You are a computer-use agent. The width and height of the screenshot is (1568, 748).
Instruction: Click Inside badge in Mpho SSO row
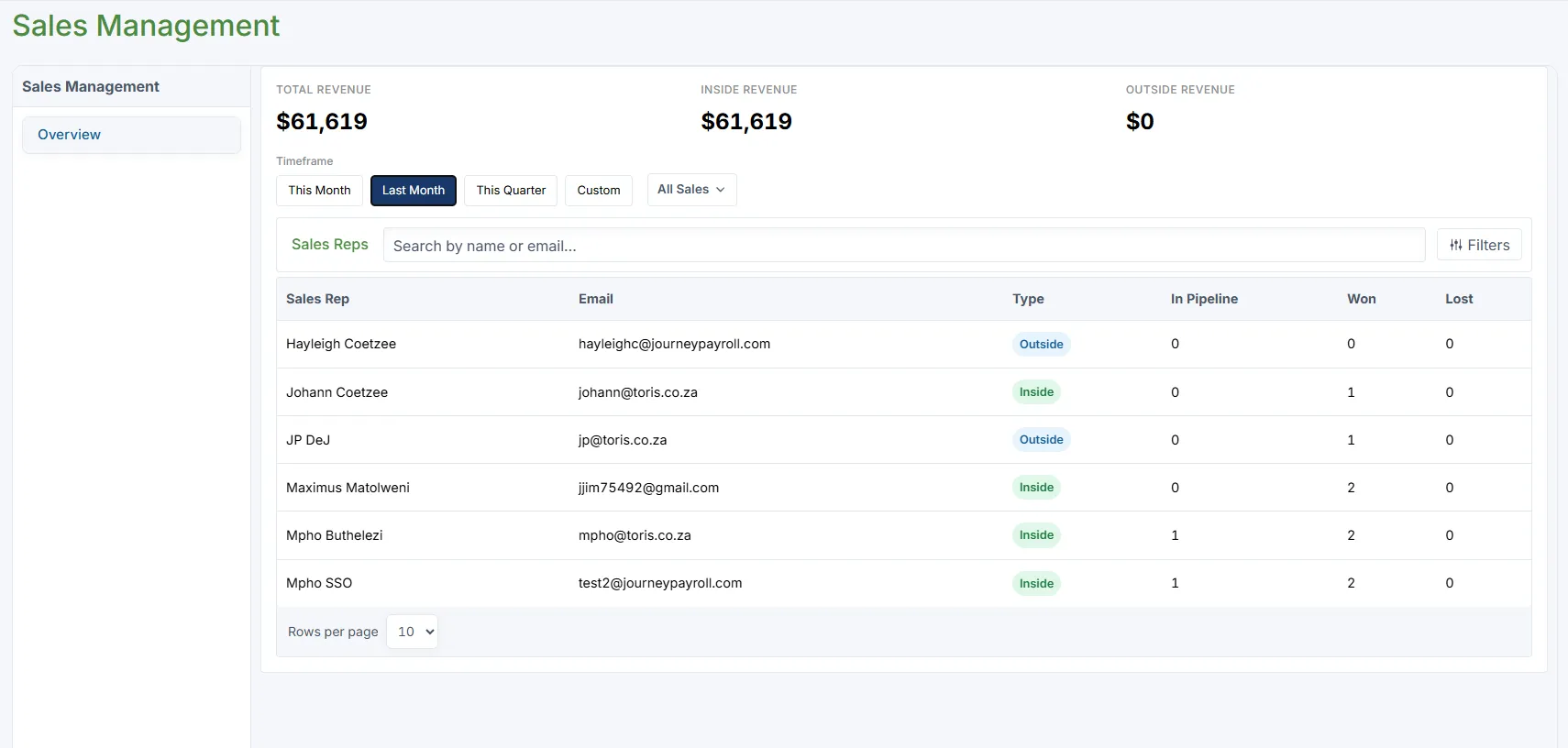point(1036,583)
